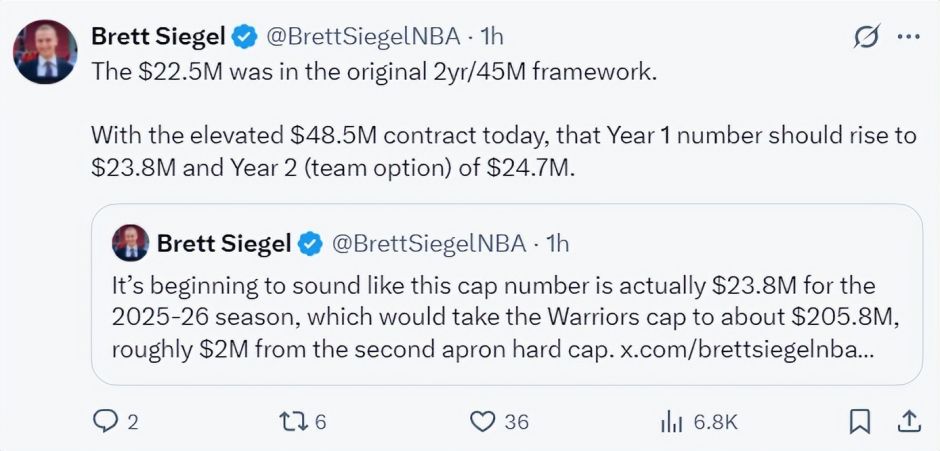Bookmark this tweet
Image resolution: width=940 pixels, height=451 pixels.
click(858, 422)
